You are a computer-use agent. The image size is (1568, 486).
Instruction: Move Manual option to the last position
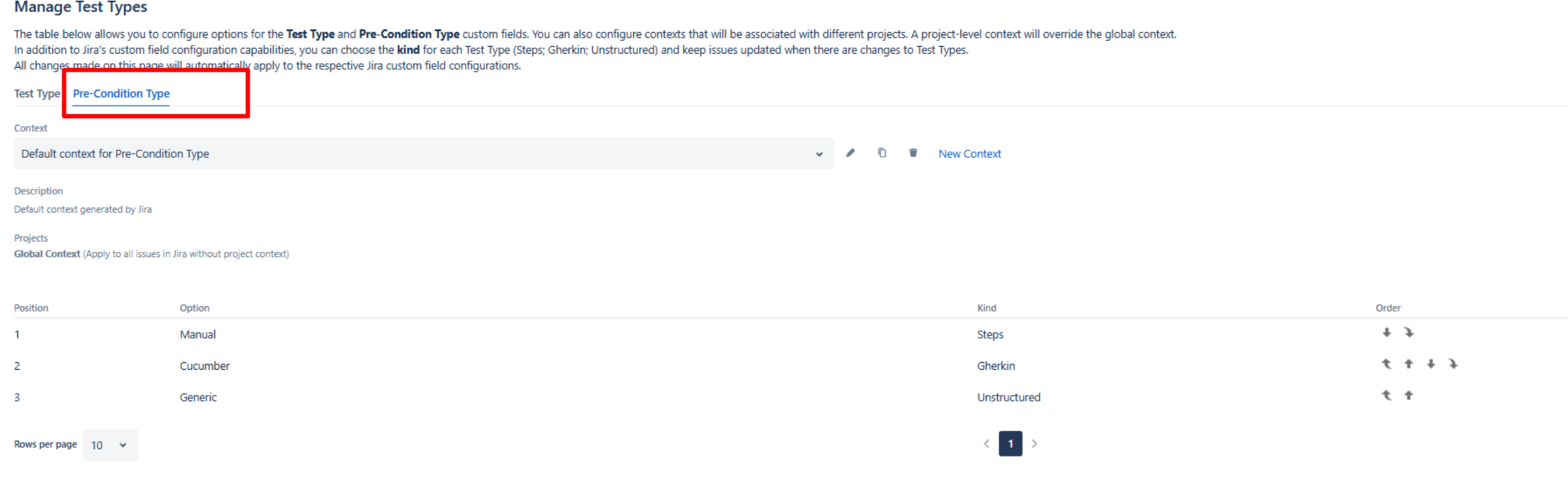[1409, 332]
